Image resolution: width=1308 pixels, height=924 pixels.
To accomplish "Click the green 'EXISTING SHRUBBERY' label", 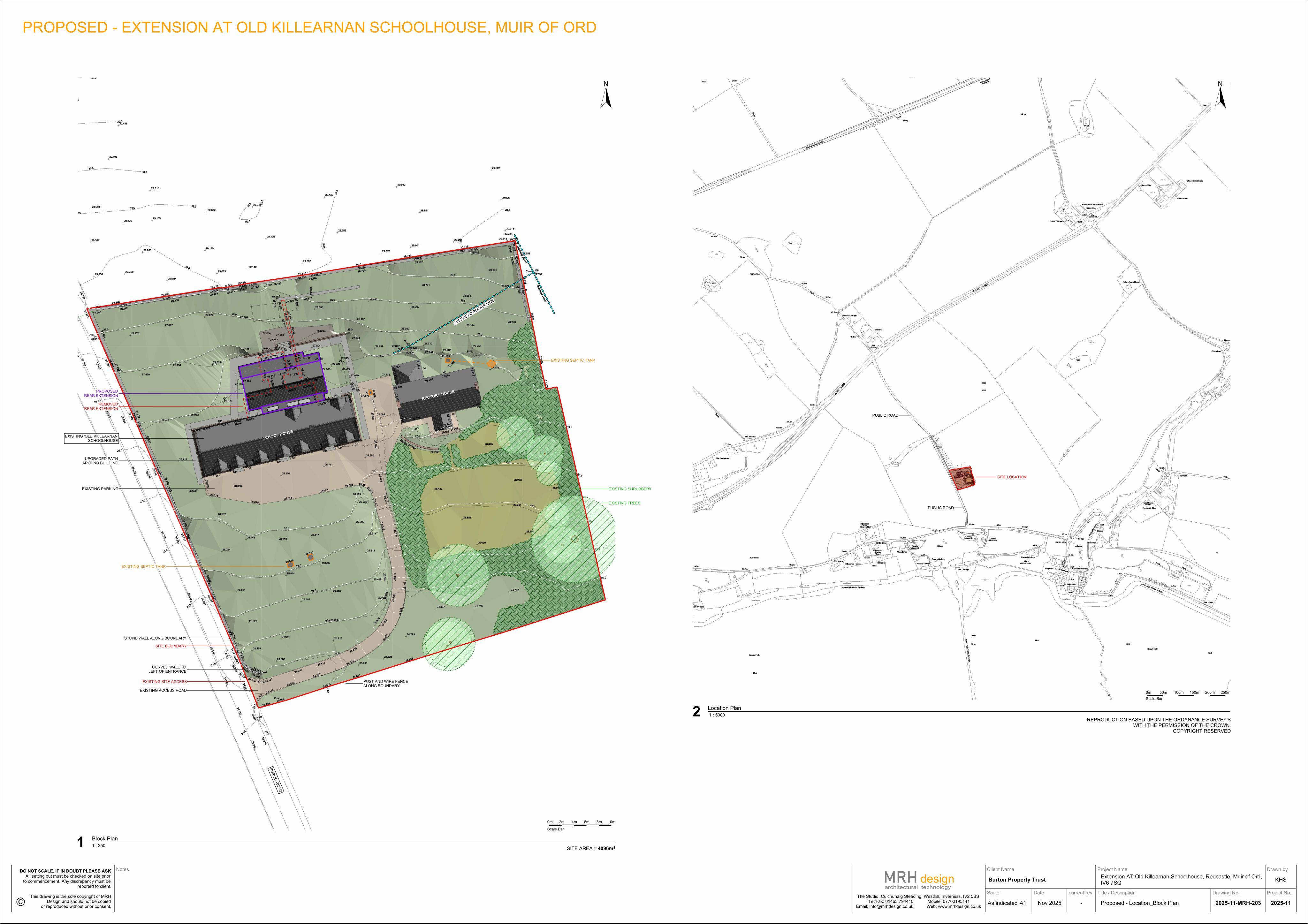I will click(629, 489).
